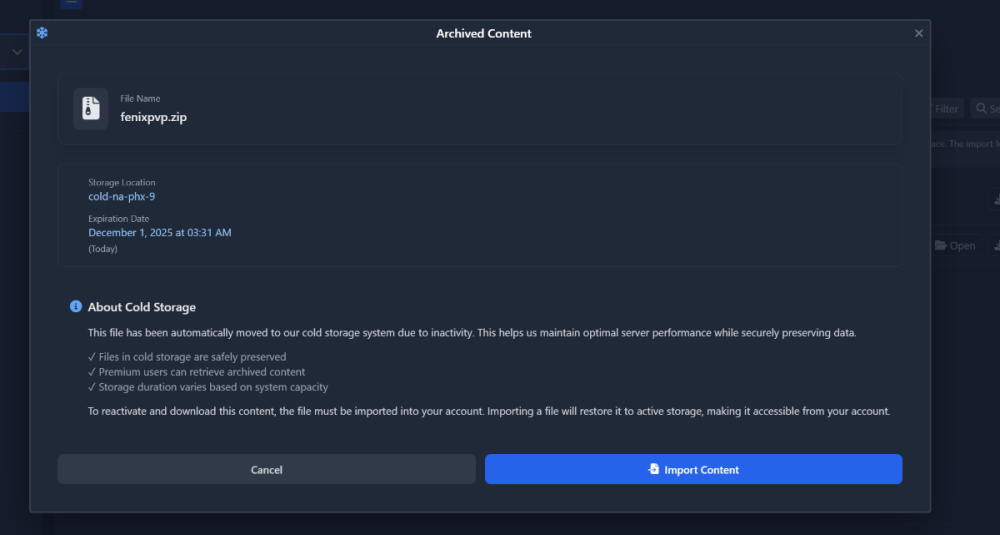Click the cold-na-phx-9 storage location
This screenshot has width=1000, height=535.
pyautogui.click(x=121, y=197)
